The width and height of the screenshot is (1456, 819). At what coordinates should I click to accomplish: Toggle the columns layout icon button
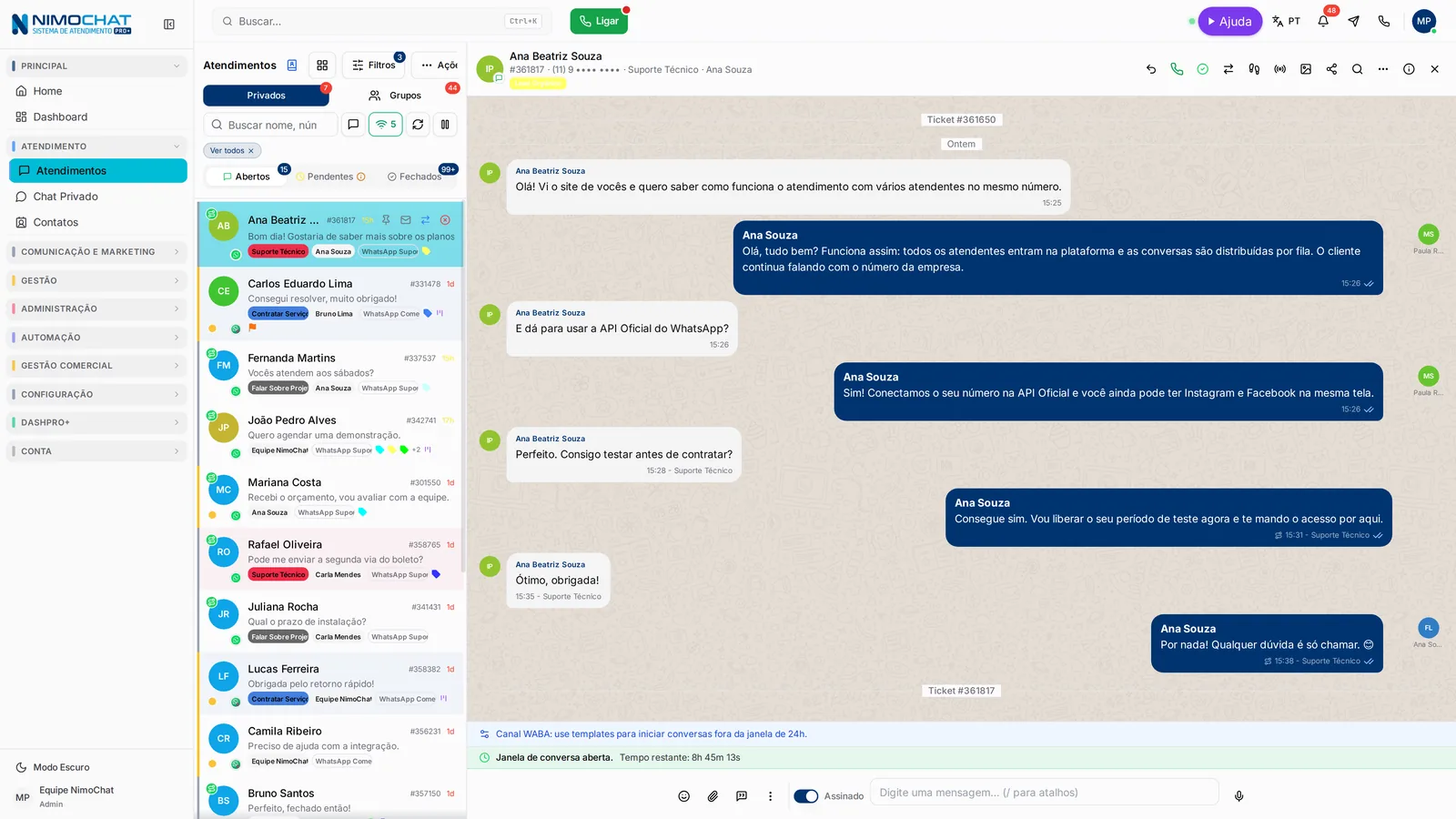click(445, 125)
